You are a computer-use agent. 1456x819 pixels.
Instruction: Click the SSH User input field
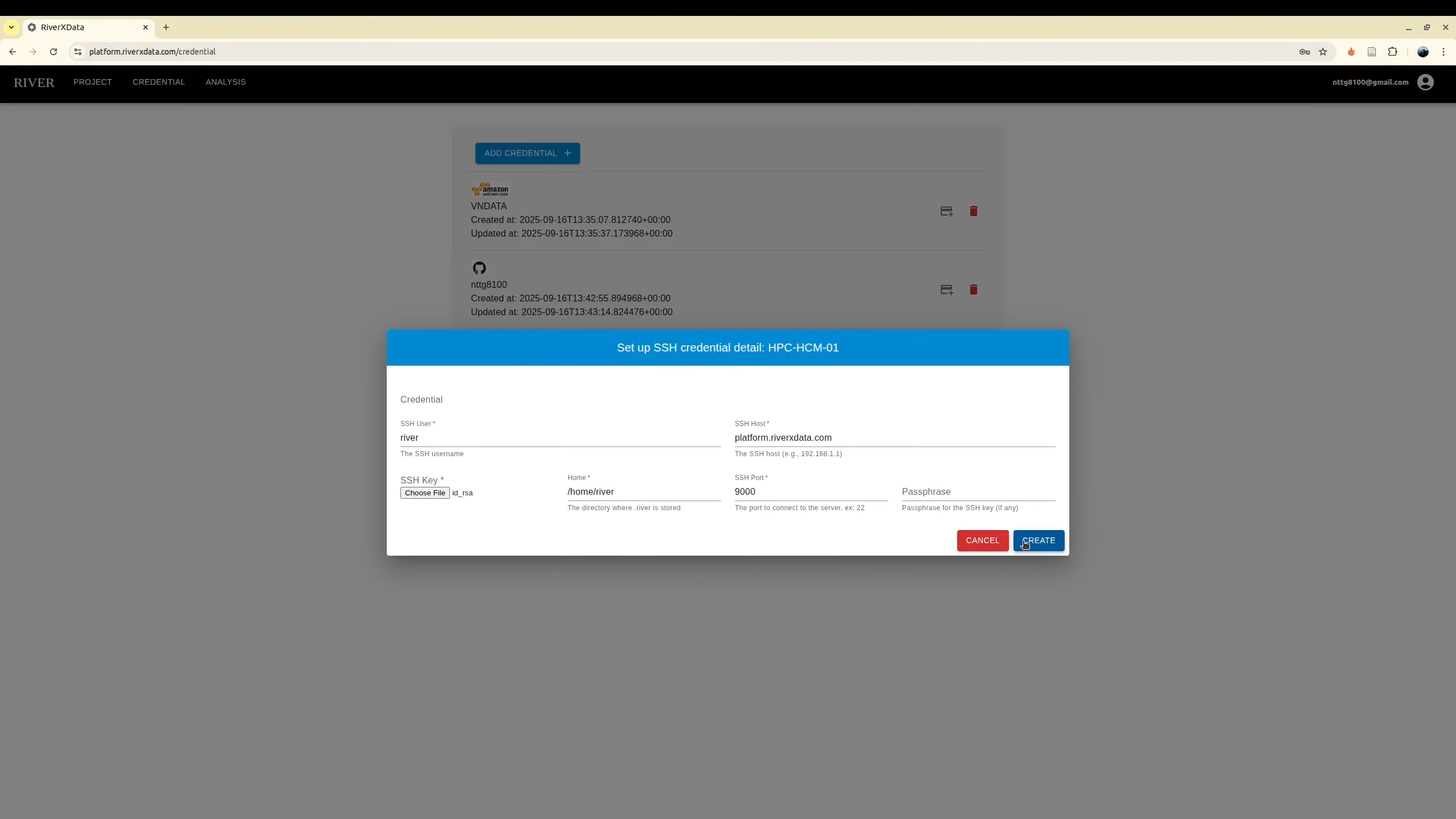point(560,437)
